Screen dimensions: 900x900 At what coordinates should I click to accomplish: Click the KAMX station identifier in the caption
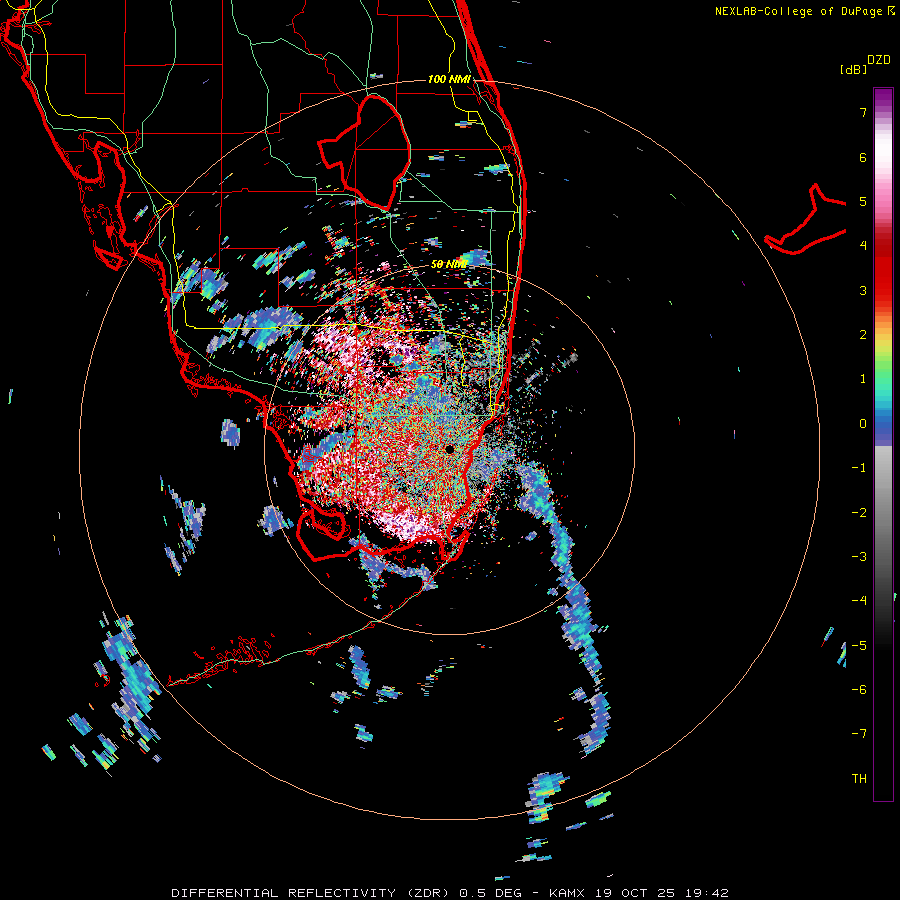567,893
